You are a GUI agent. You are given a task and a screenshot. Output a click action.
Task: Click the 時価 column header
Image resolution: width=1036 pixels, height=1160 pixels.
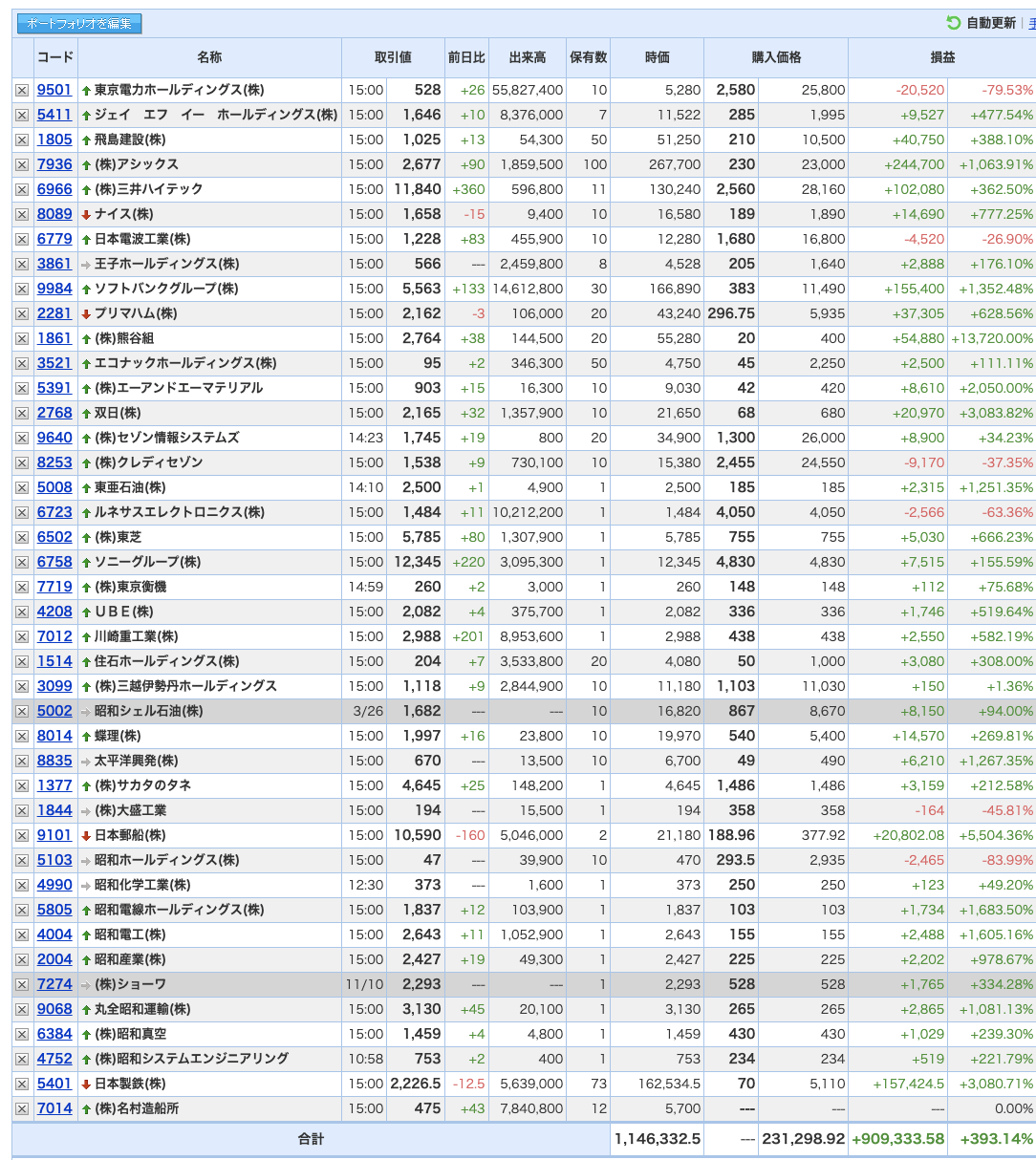click(x=658, y=57)
